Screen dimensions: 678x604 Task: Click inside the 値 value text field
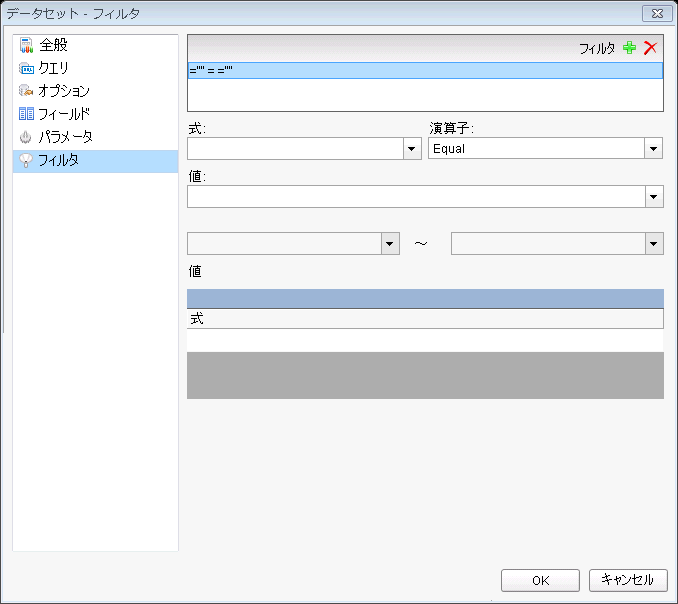415,197
